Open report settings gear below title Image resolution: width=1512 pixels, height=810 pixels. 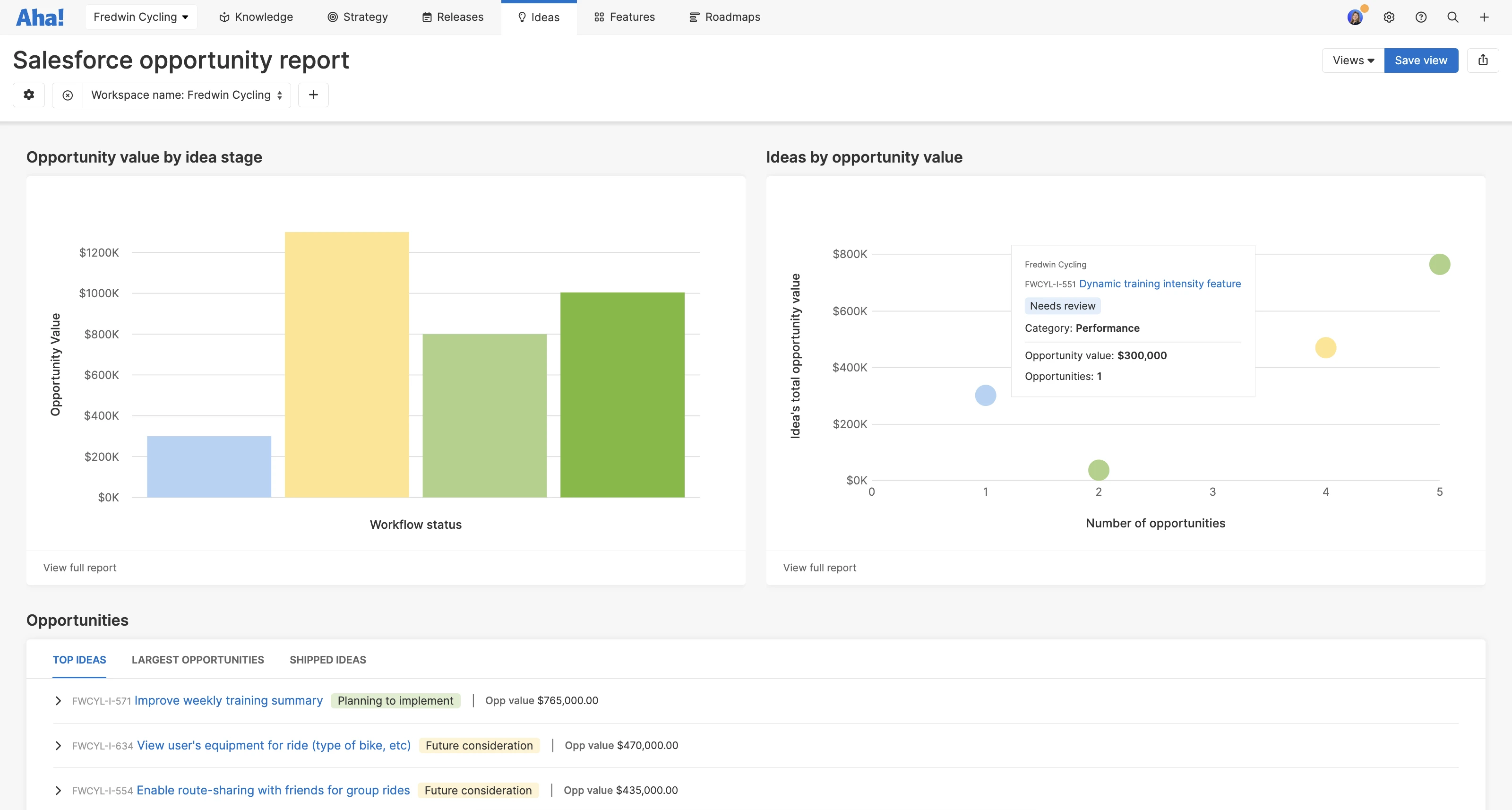point(29,95)
